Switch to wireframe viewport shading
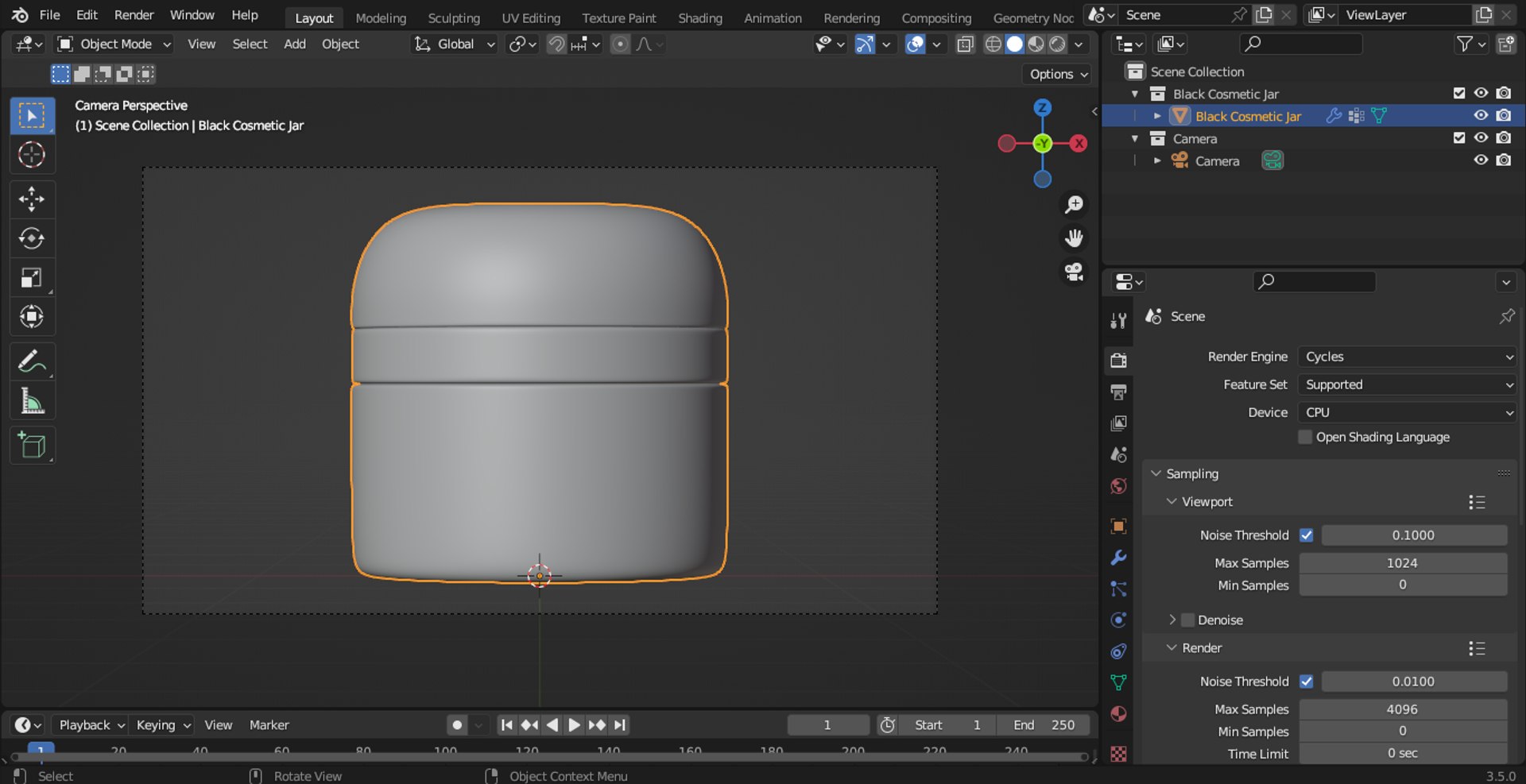 pos(993,44)
